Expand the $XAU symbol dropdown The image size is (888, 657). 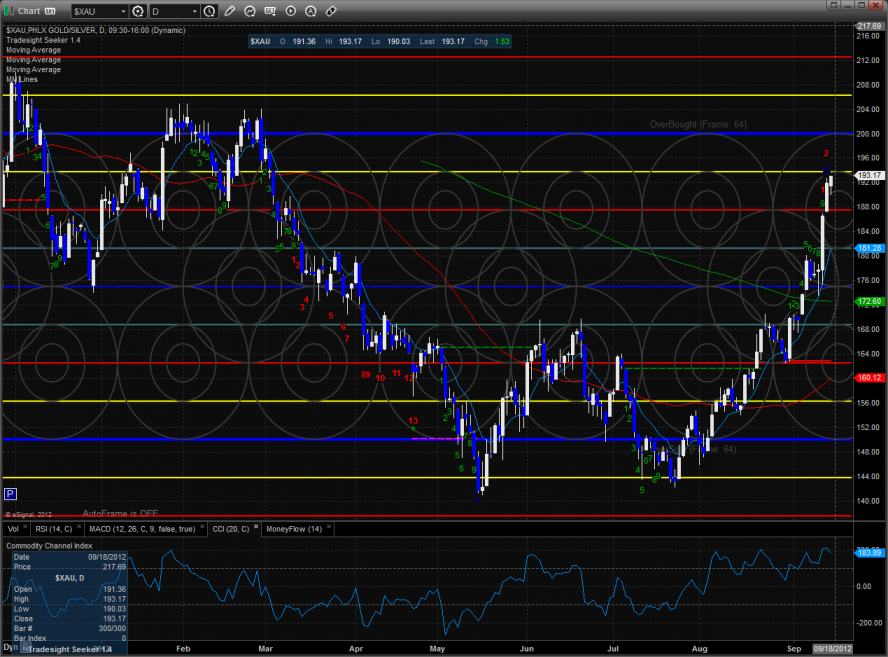point(121,11)
